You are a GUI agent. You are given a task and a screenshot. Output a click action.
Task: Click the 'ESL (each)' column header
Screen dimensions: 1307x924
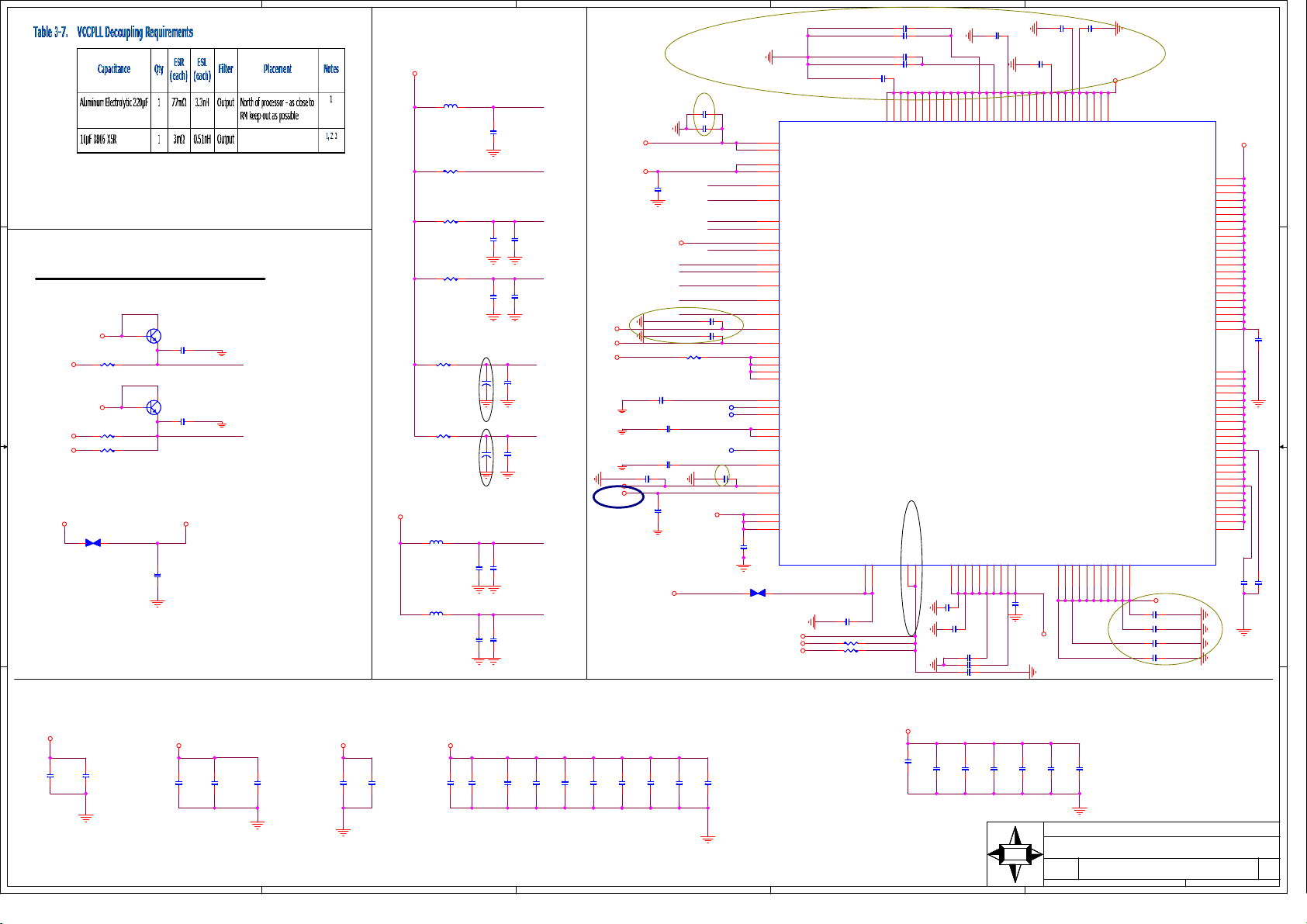pos(202,69)
